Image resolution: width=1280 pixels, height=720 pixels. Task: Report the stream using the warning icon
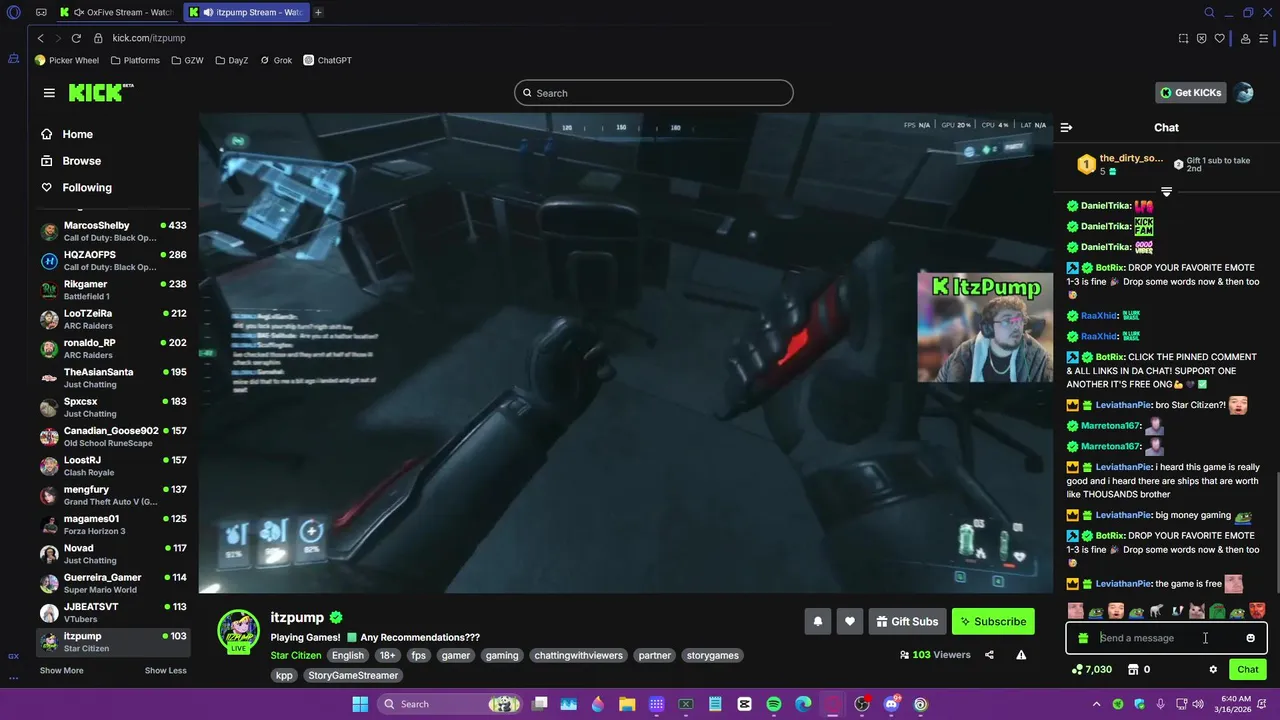pos(1021,655)
